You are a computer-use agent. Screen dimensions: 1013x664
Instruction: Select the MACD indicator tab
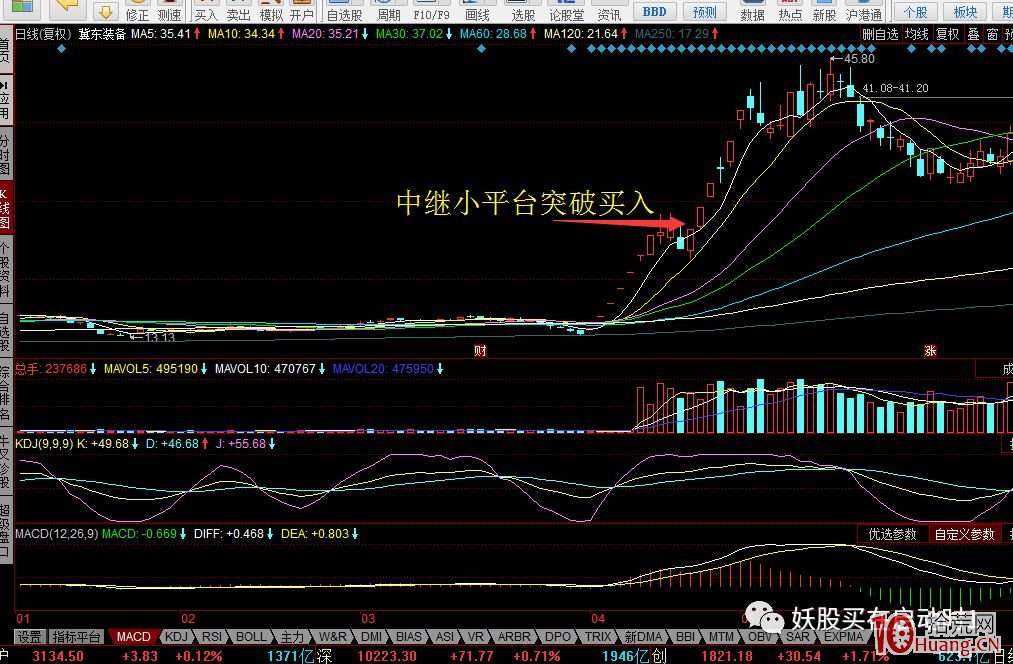click(x=134, y=637)
